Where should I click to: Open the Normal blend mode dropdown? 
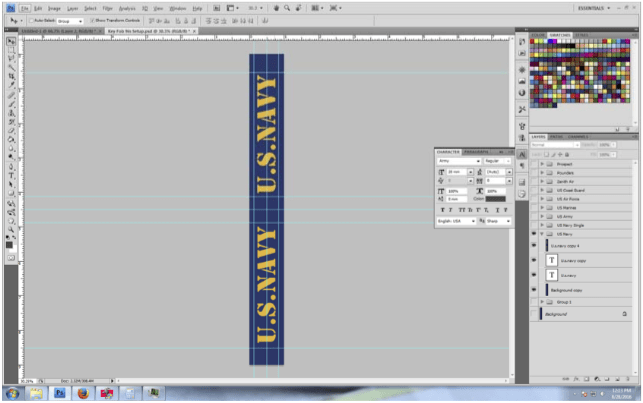pos(555,145)
